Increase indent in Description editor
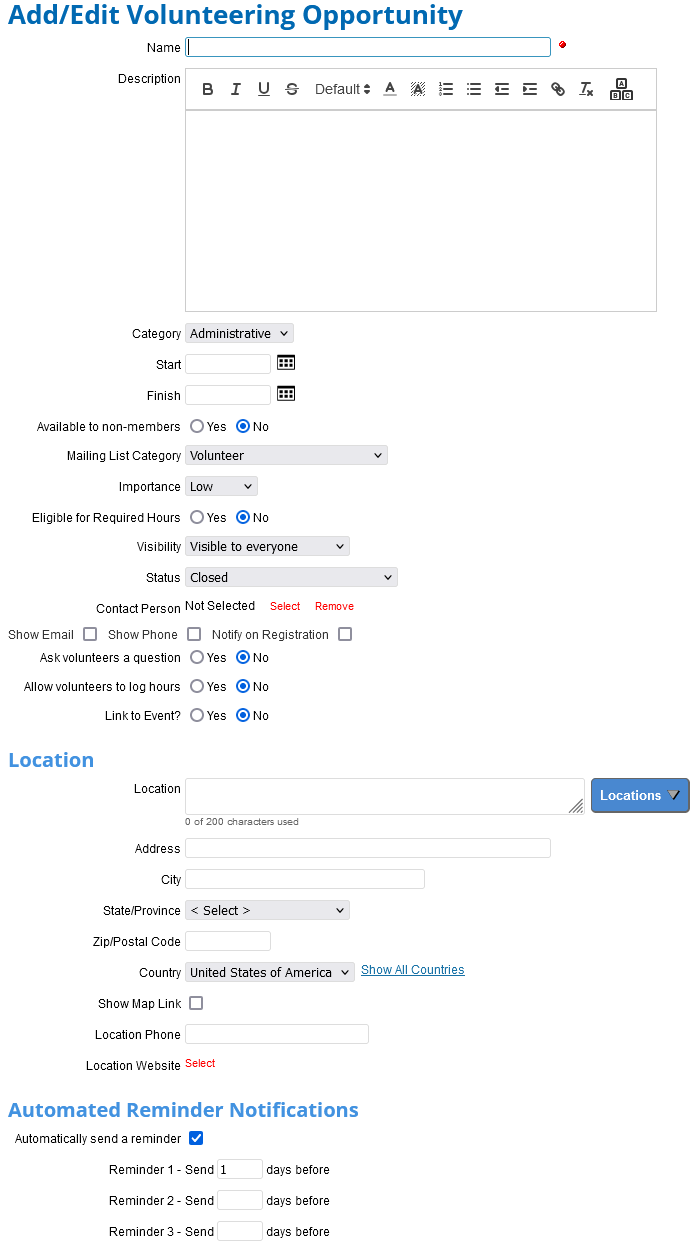Screen dimensions: 696x1249 click(530, 89)
